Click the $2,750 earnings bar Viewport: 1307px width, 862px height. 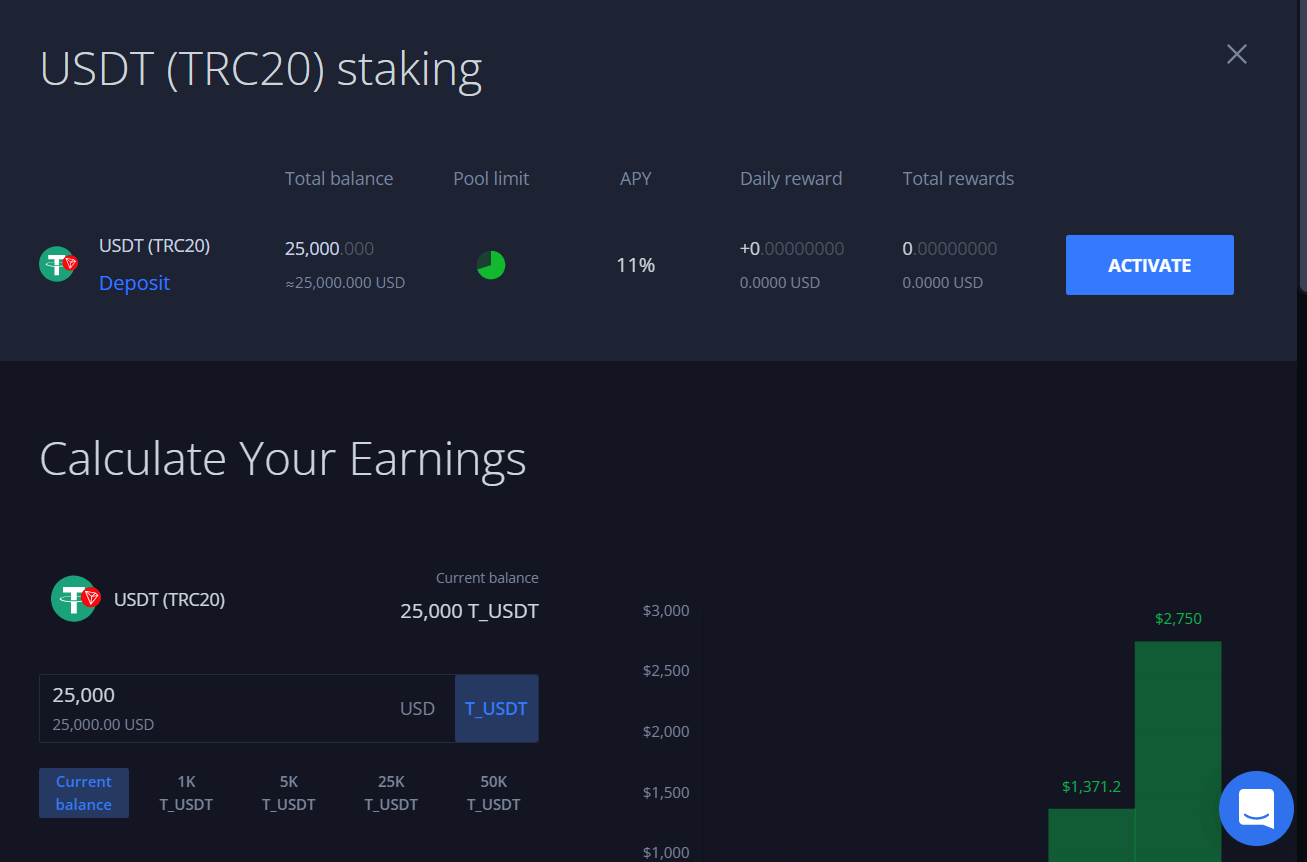click(1178, 750)
